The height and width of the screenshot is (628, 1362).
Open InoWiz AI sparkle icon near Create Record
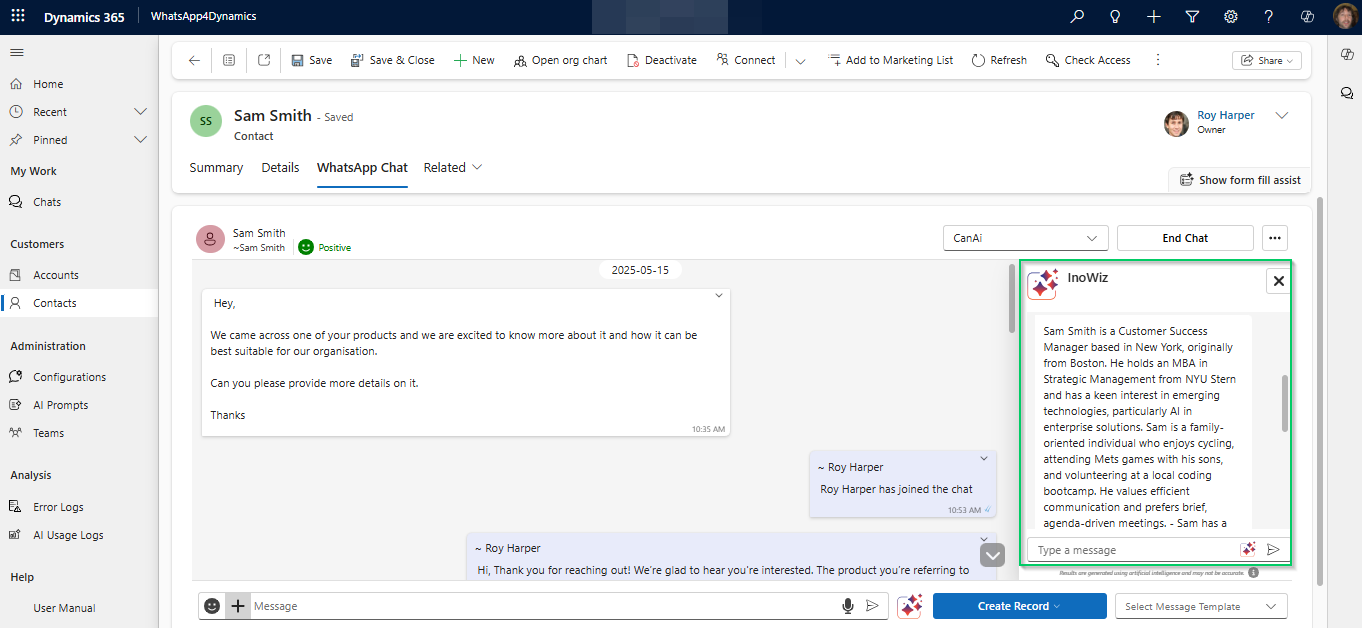[x=909, y=606]
